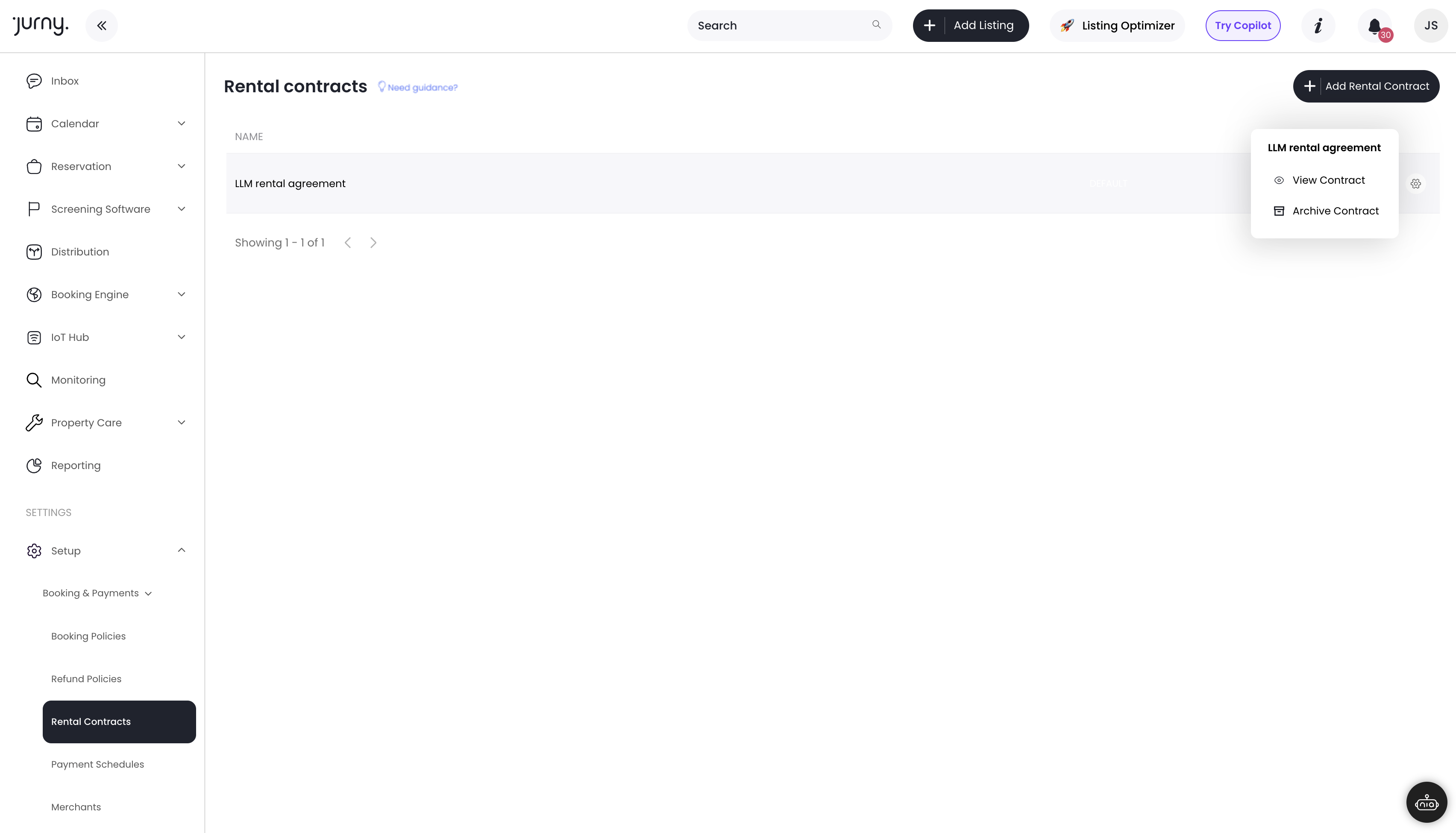This screenshot has width=1456, height=833.
Task: Click Add Rental Contract button
Action: pyautogui.click(x=1365, y=86)
